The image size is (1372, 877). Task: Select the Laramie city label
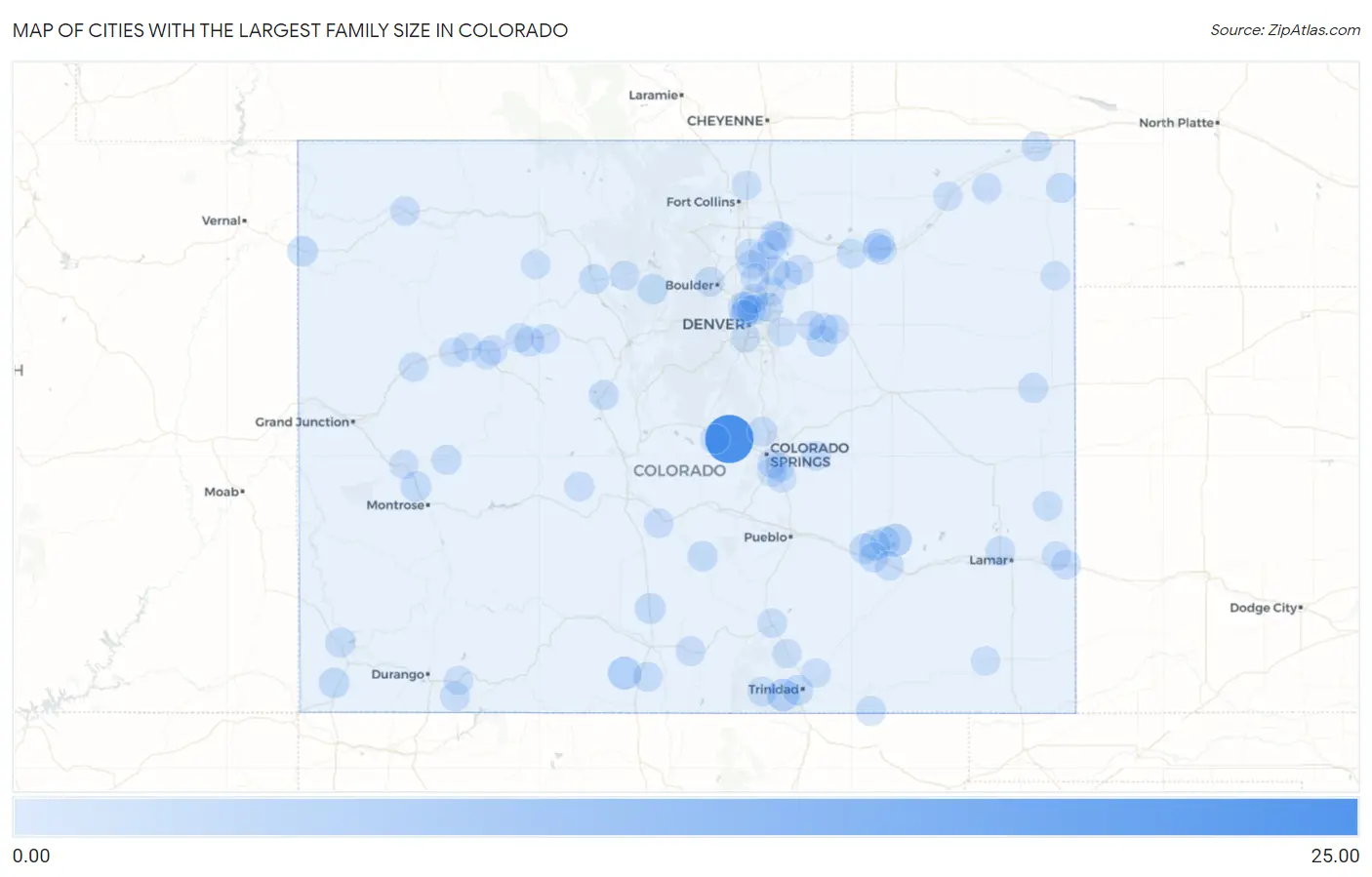[653, 95]
